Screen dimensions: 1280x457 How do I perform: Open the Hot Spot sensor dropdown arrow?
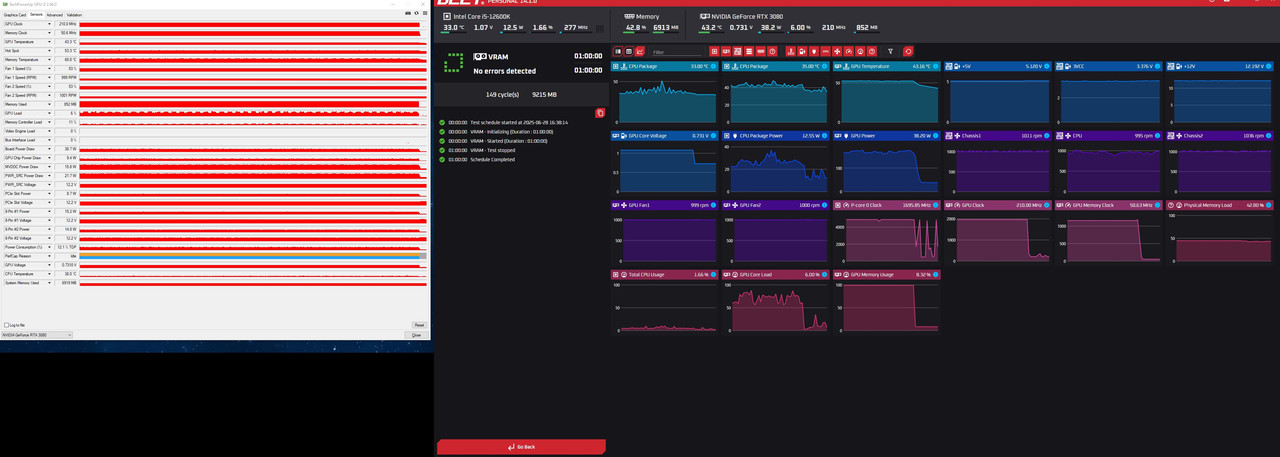point(49,51)
